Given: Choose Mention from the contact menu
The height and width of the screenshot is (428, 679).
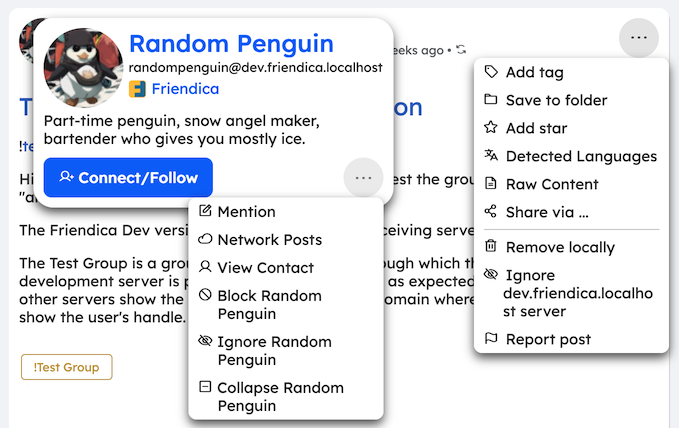Looking at the screenshot, I should point(245,212).
